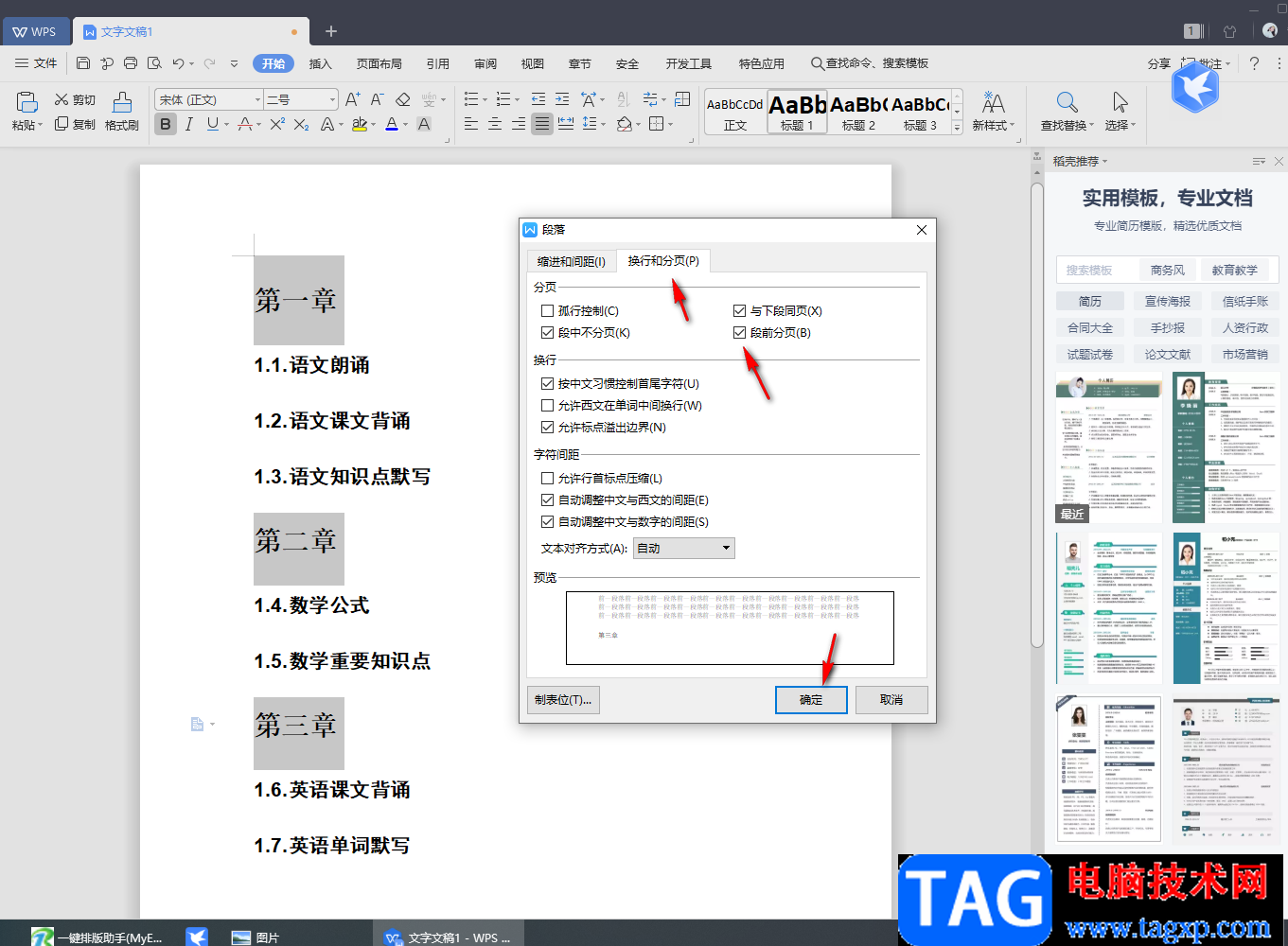The width and height of the screenshot is (1288, 946).
Task: Open Find and Replace (查找替换)
Action: [x=1067, y=112]
